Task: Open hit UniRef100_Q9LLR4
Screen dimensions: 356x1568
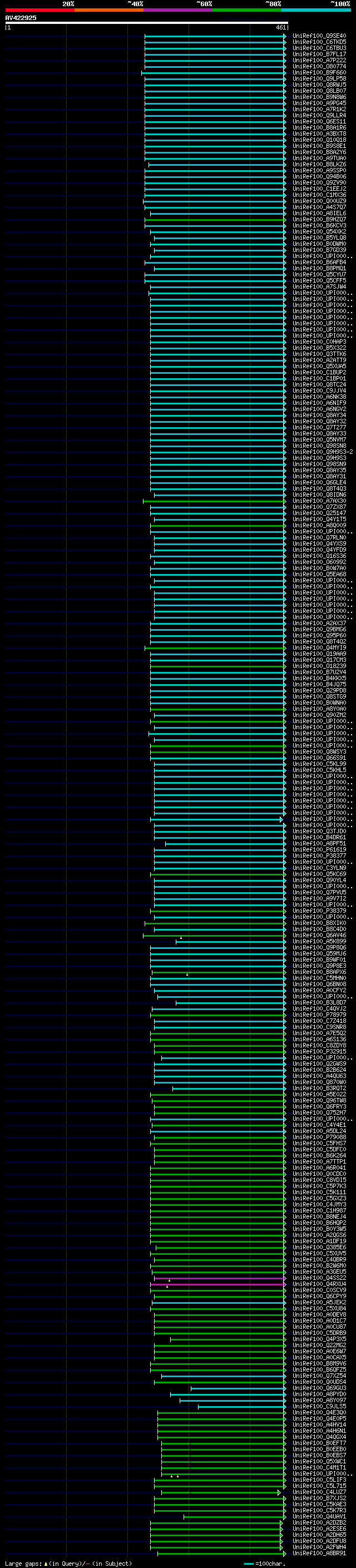Action: point(319,116)
